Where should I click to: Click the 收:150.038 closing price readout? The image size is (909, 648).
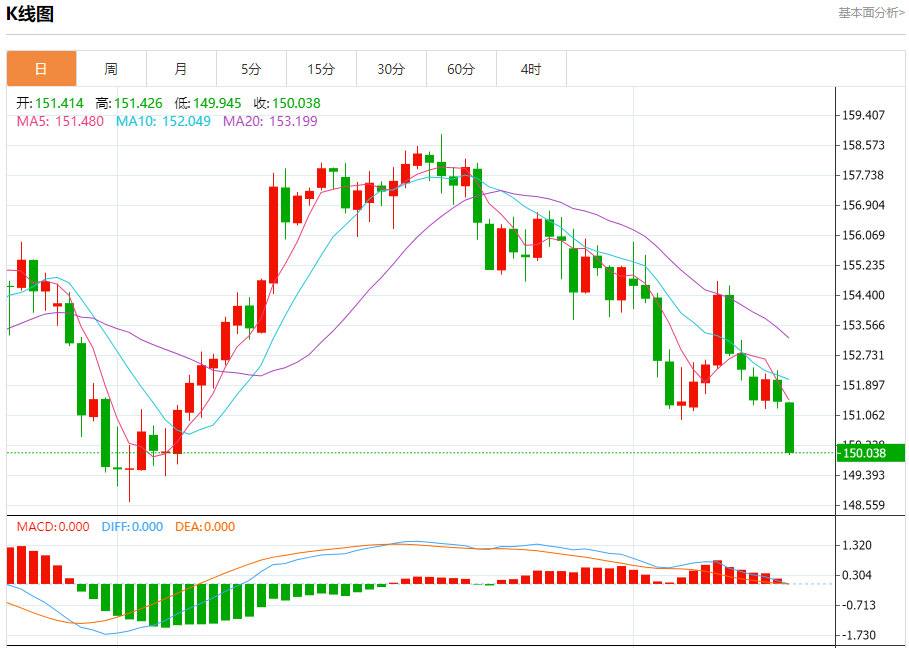click(287, 103)
